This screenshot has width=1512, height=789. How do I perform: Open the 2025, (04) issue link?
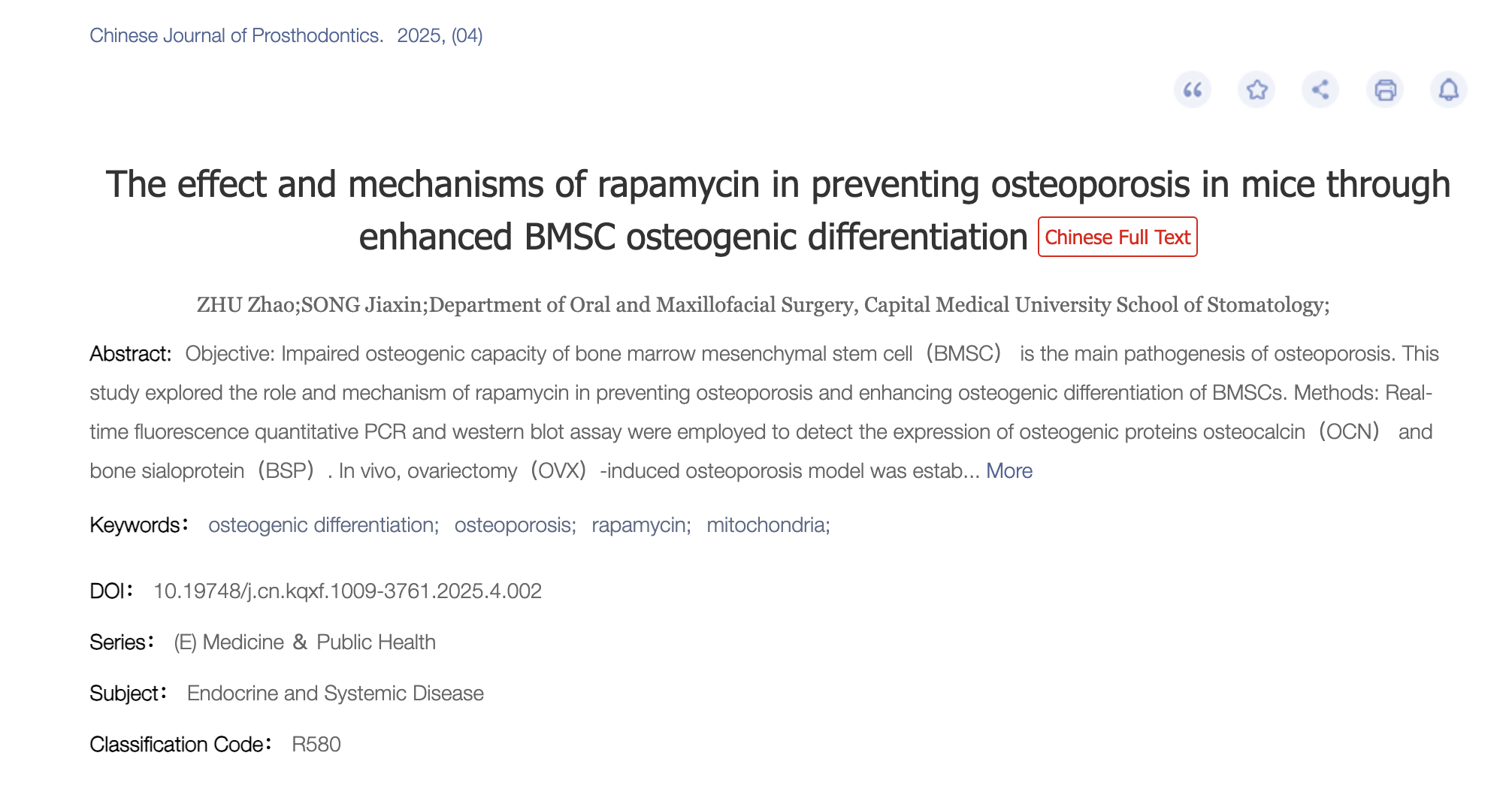[440, 35]
